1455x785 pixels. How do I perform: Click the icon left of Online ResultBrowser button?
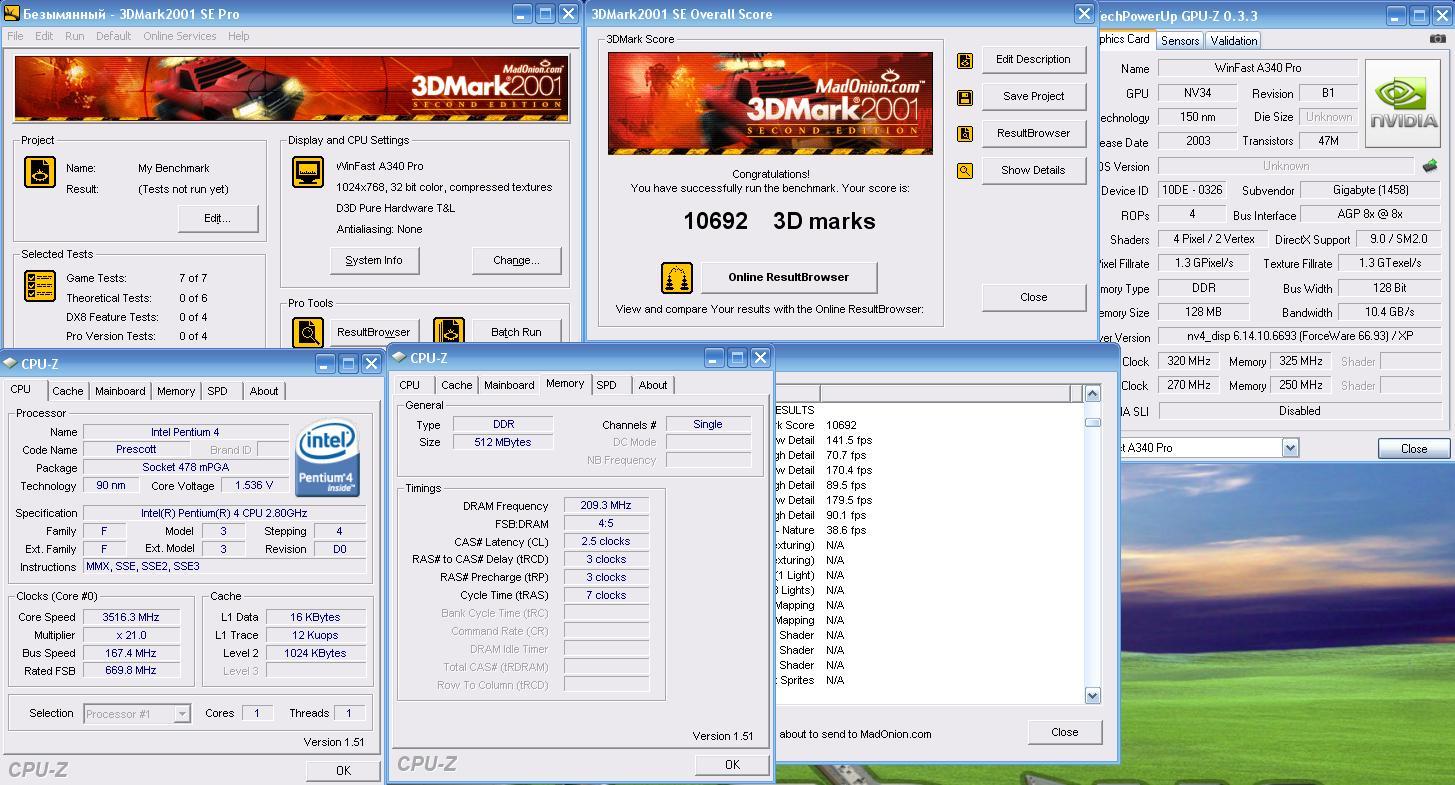[677, 278]
